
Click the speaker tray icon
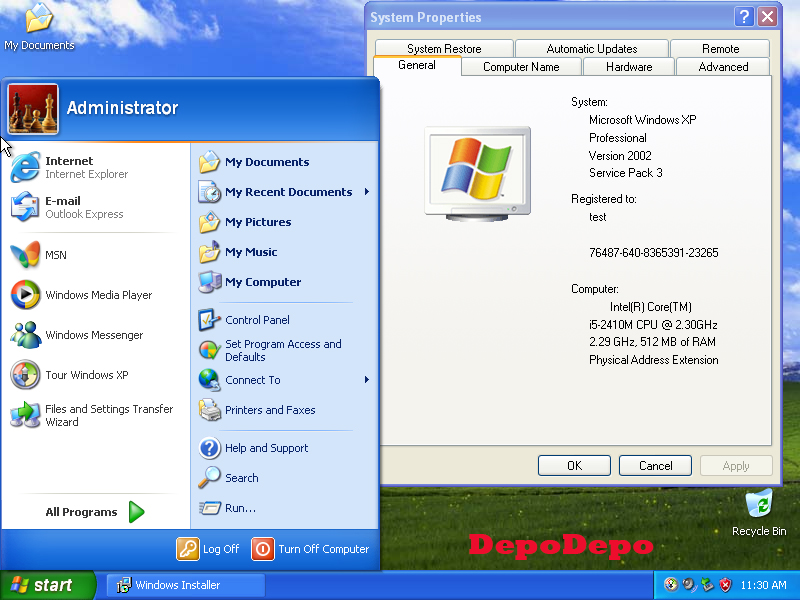[689, 585]
